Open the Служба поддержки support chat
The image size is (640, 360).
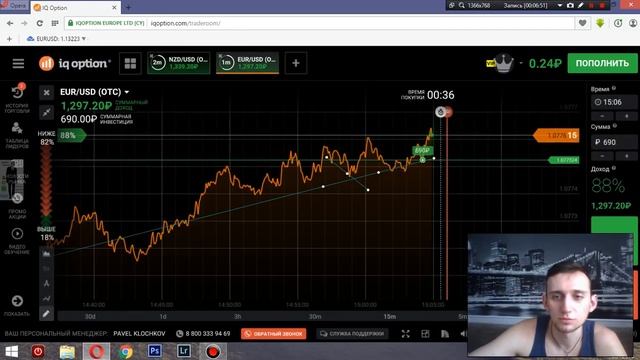[352, 334]
